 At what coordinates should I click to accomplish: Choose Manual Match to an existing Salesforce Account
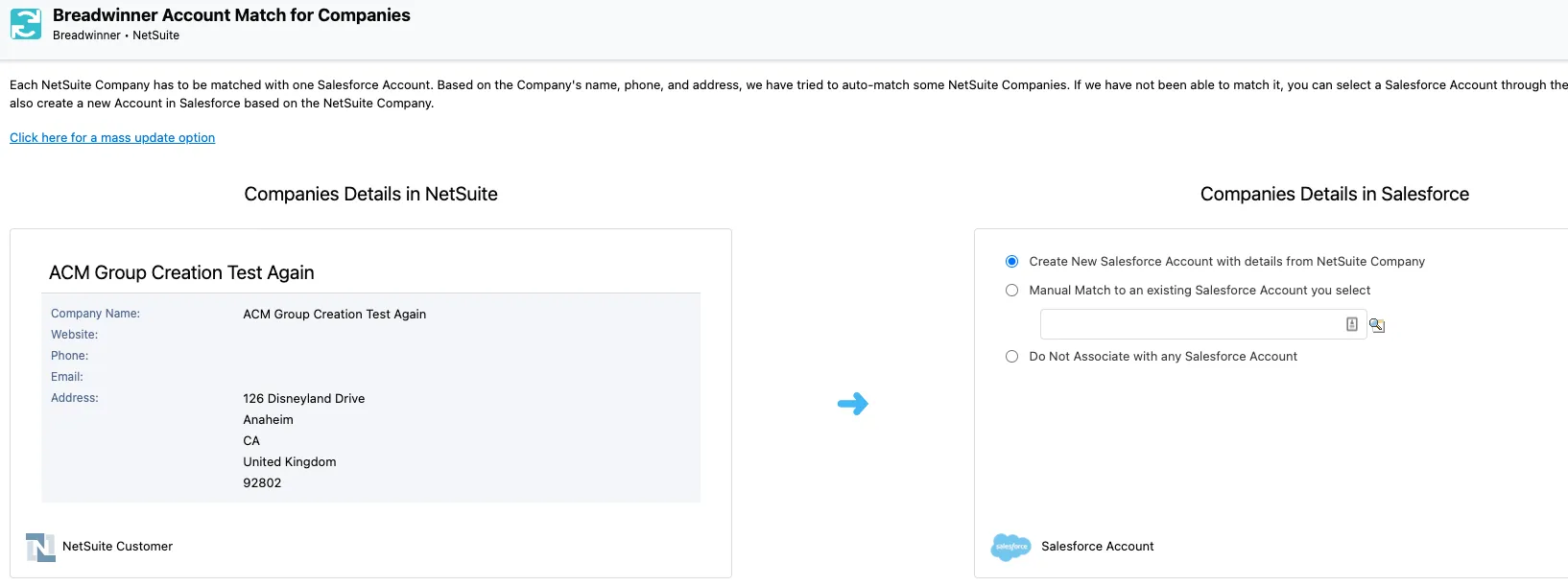pyautogui.click(x=1011, y=291)
